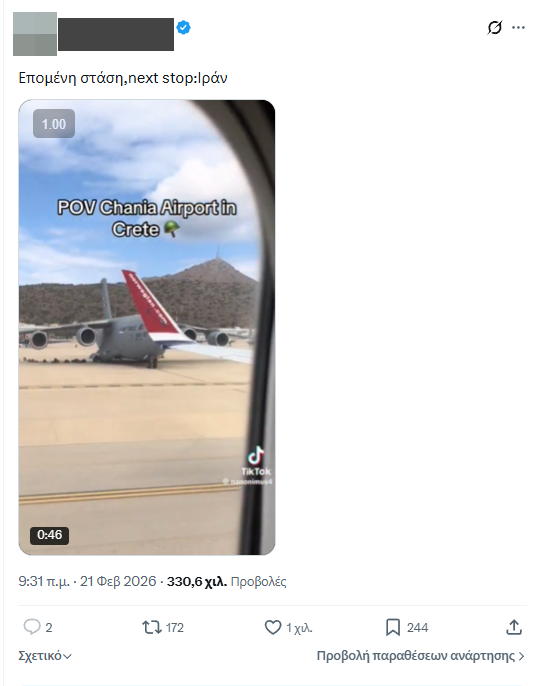The width and height of the screenshot is (536, 686).
Task: Reply to the post via speech bubble
Action: point(32,627)
